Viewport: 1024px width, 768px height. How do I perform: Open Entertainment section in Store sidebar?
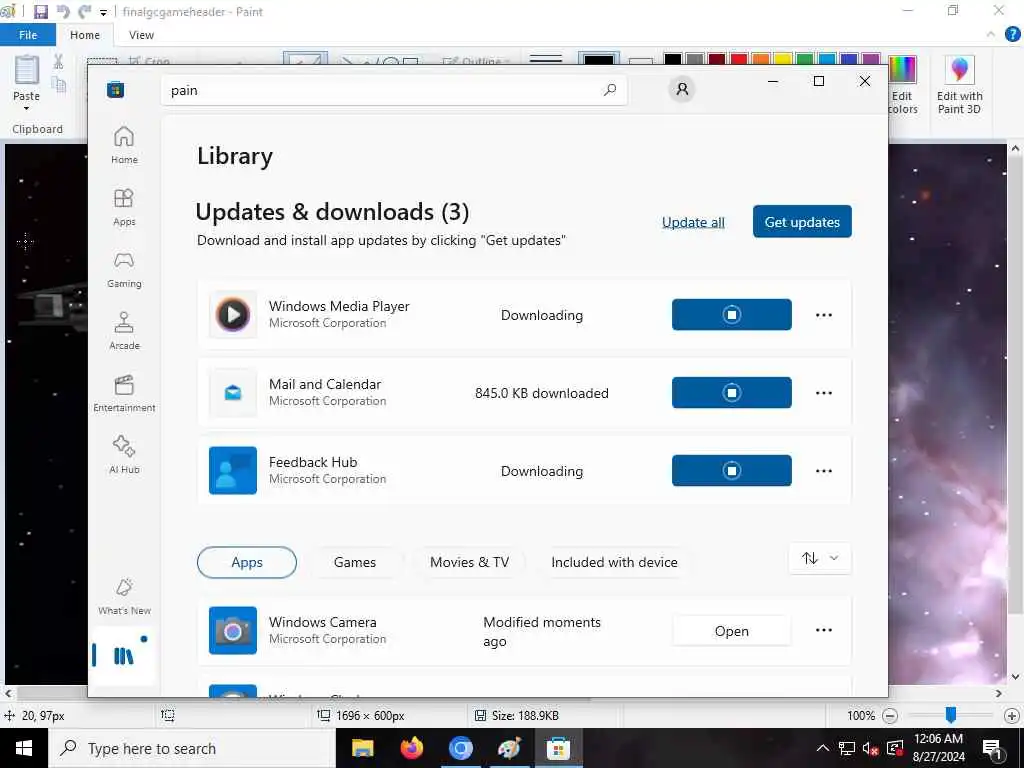pos(124,393)
